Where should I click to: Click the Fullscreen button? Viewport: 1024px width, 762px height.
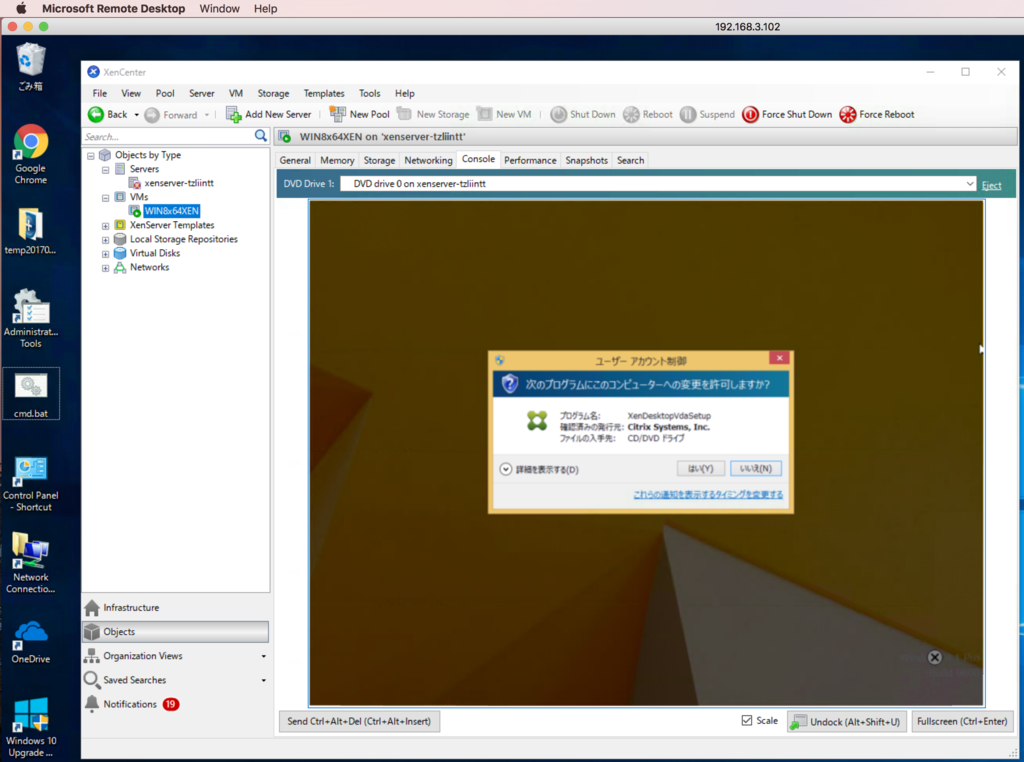pyautogui.click(x=962, y=722)
